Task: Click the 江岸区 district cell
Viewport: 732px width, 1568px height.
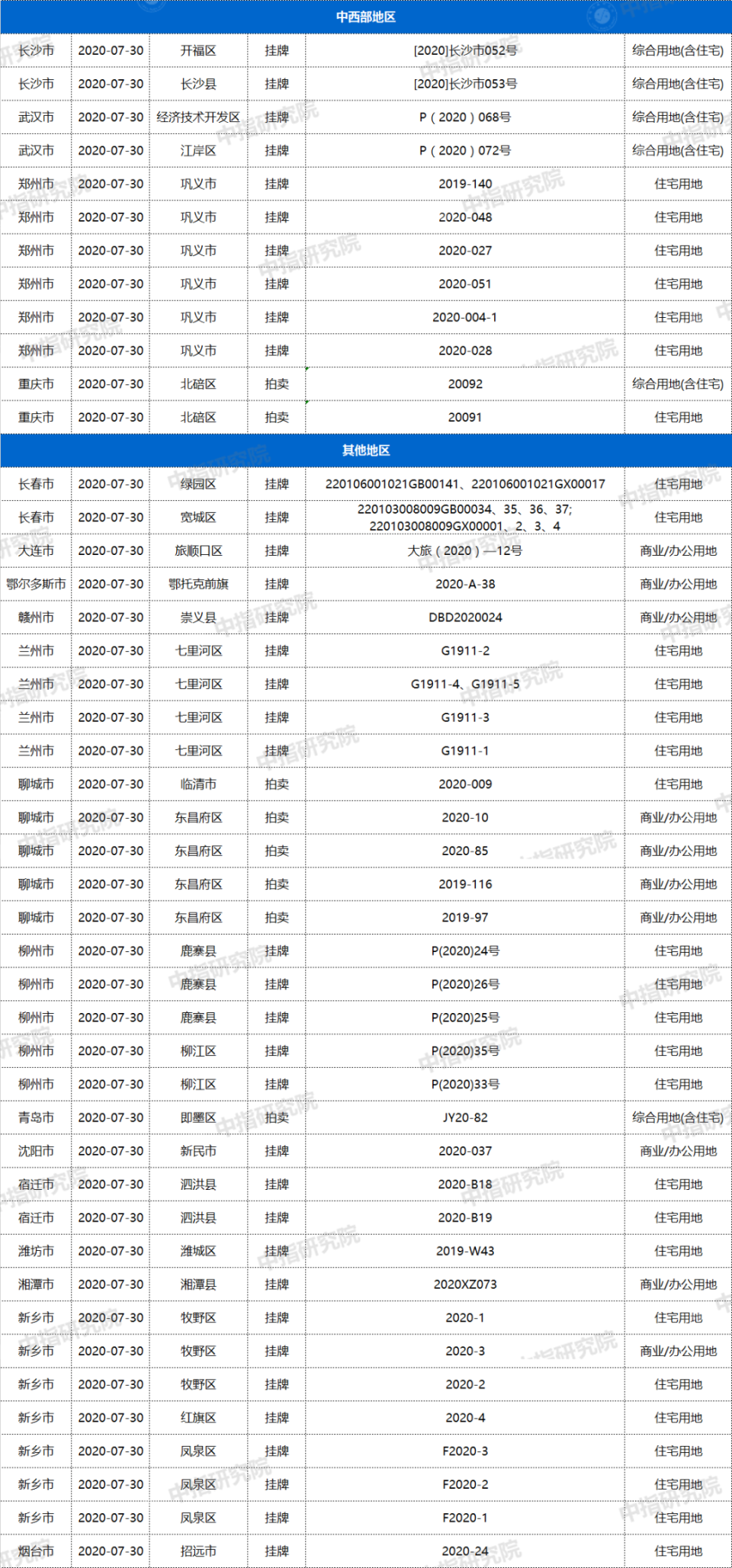Action: pos(198,151)
